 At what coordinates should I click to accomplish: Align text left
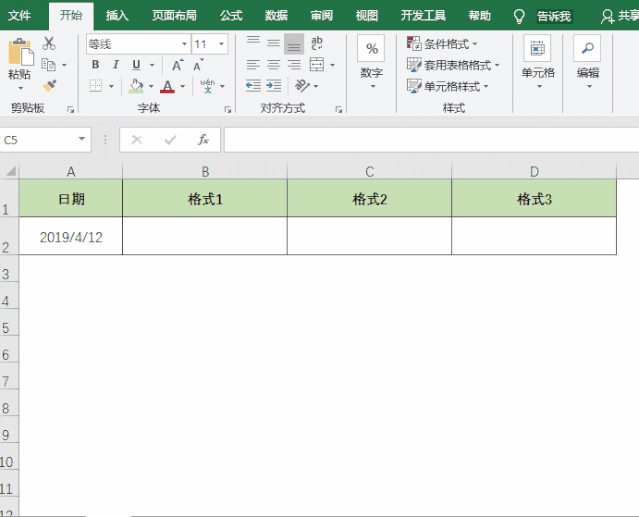click(253, 64)
